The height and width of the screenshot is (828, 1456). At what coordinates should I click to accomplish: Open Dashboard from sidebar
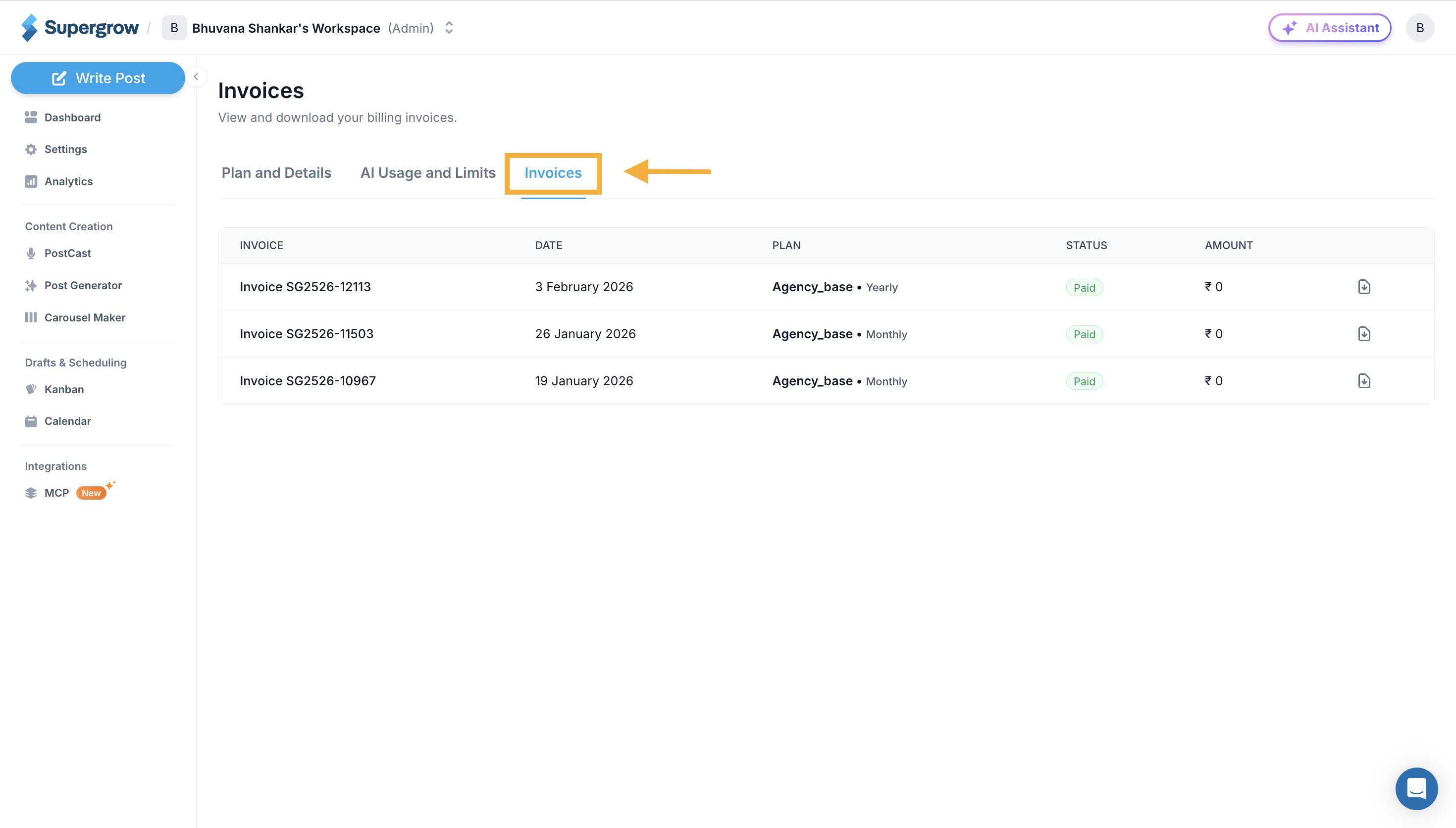coord(62,117)
